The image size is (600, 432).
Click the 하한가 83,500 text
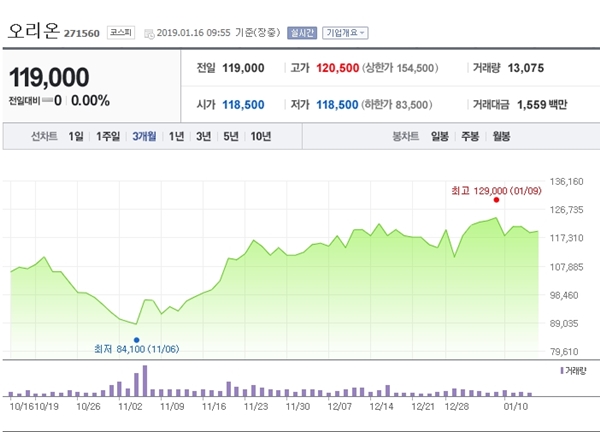[x=397, y=104]
